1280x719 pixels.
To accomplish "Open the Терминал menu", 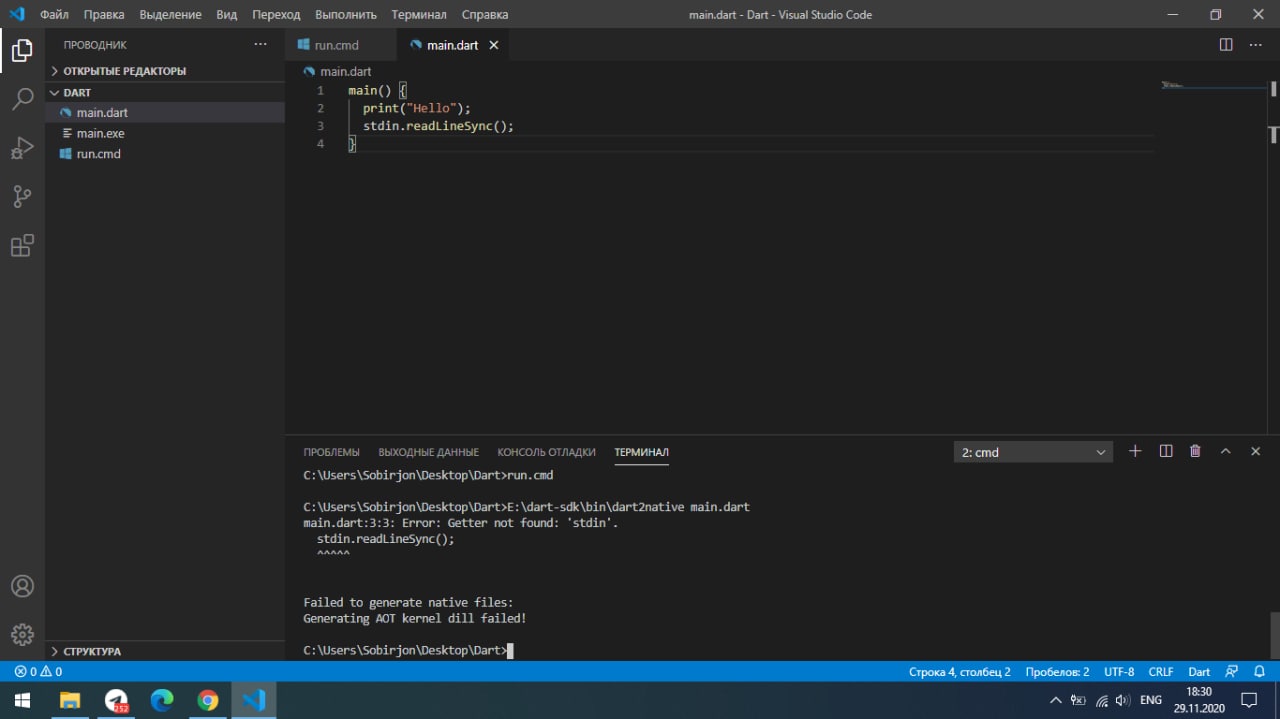I will [419, 15].
